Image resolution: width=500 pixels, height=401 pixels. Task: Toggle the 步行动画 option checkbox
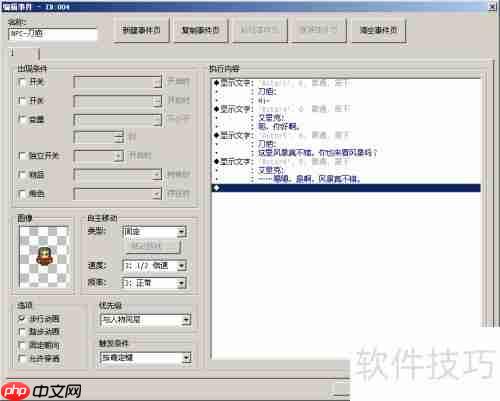(22, 319)
